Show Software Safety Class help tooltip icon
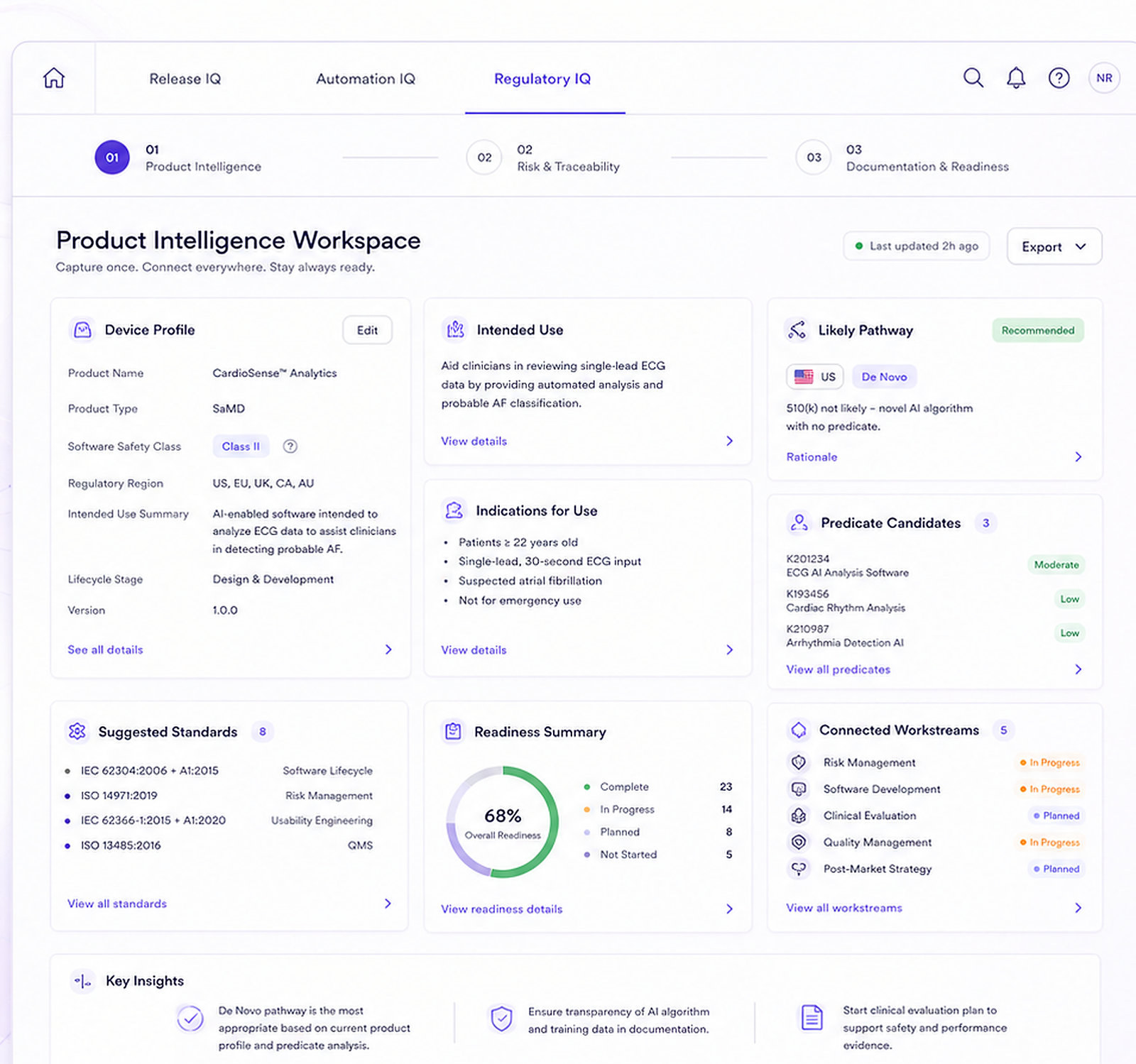The height and width of the screenshot is (1064, 1136). (x=290, y=446)
